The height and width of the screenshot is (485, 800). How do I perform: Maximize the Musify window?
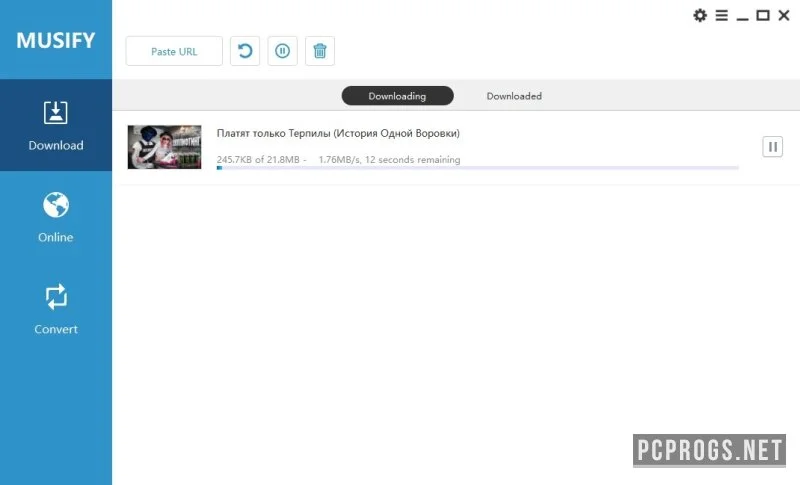click(763, 15)
